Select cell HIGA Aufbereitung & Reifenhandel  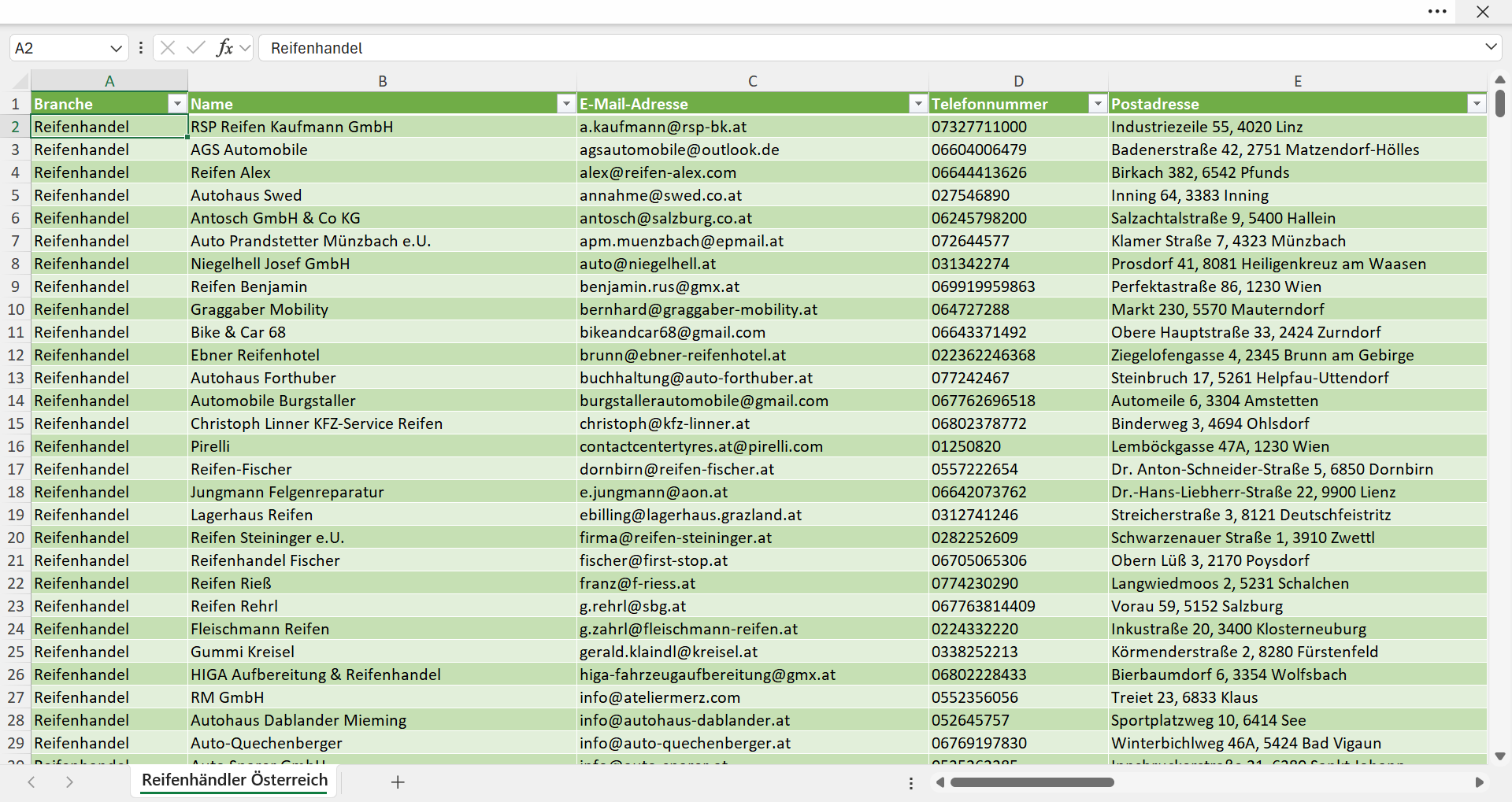click(383, 674)
